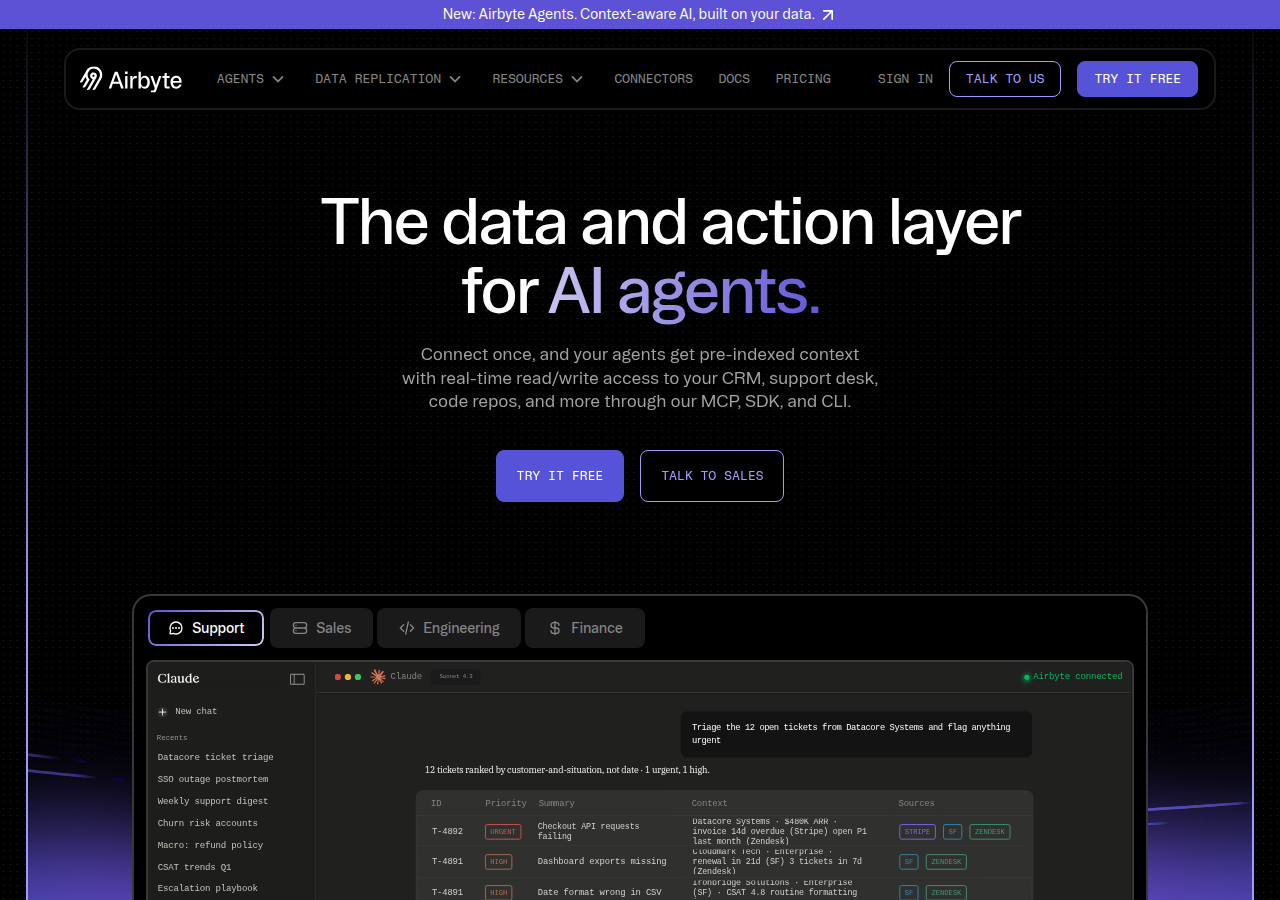This screenshot has width=1280, height=900.
Task: Open the Docs nav item
Action: pos(734,79)
